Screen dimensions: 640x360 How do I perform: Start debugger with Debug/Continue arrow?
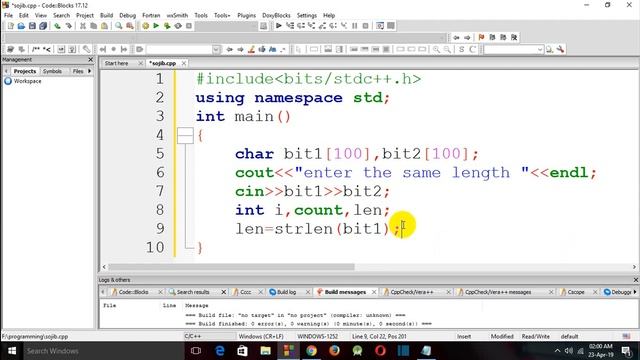(279, 26)
